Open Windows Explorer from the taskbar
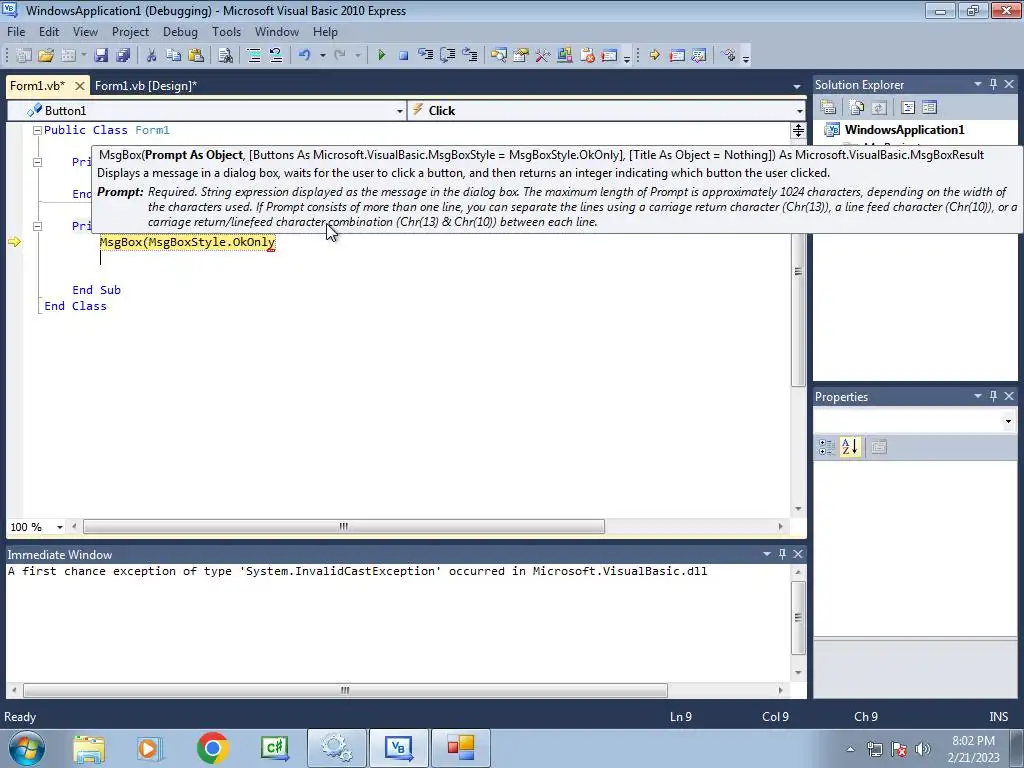1024x768 pixels. [89, 748]
